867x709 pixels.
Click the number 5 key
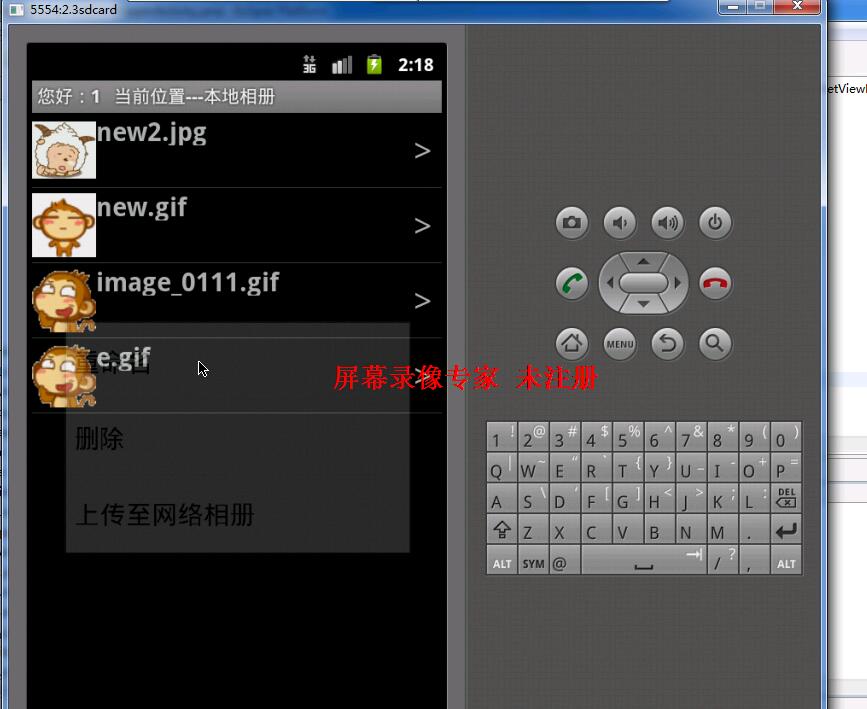click(628, 436)
